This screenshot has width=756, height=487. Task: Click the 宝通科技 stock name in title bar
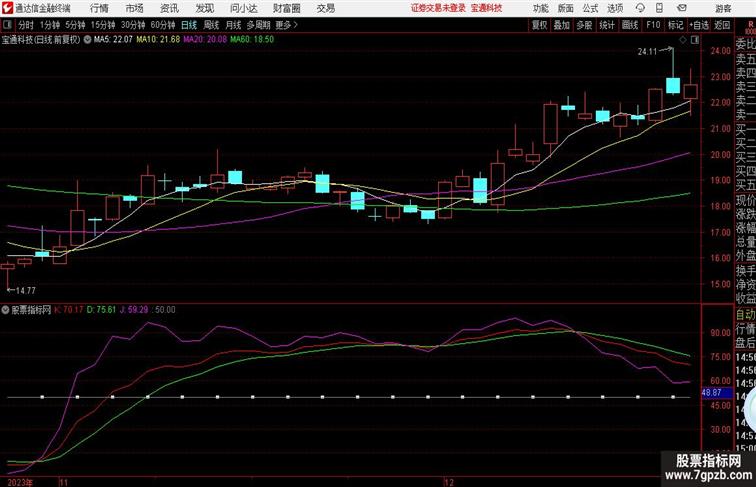pyautogui.click(x=486, y=8)
